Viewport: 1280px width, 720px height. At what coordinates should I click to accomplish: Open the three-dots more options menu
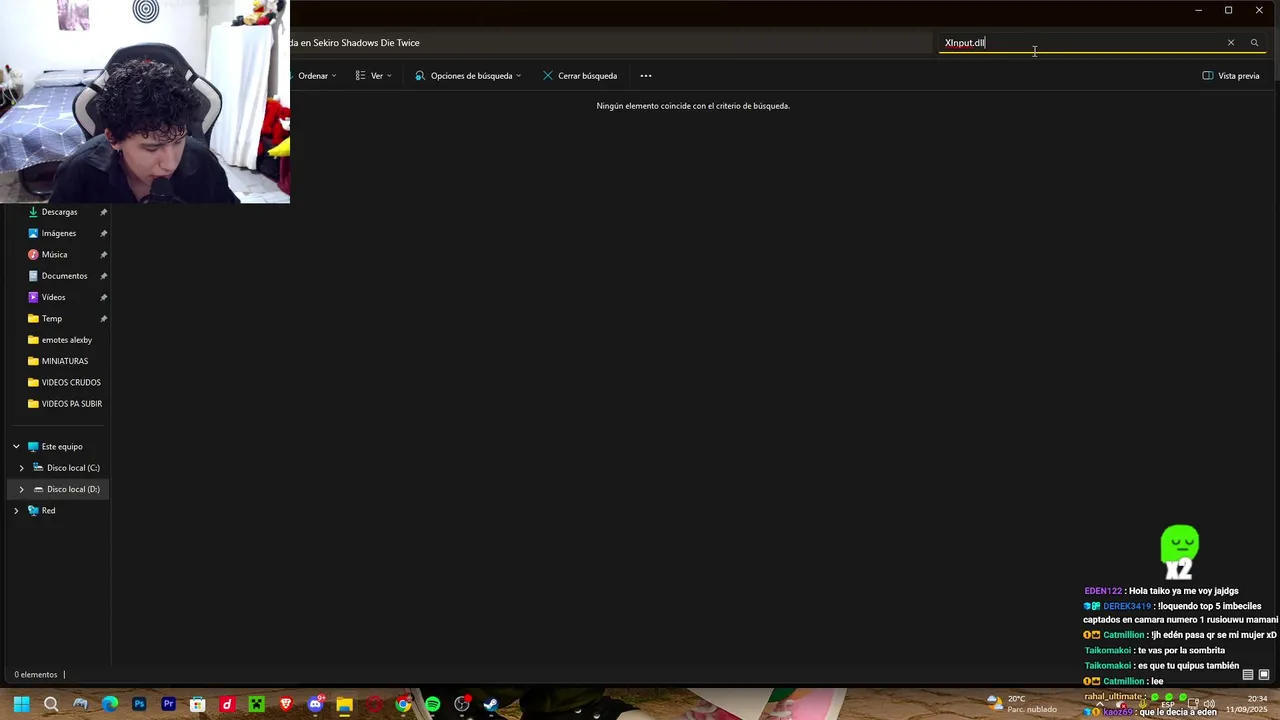coord(646,76)
